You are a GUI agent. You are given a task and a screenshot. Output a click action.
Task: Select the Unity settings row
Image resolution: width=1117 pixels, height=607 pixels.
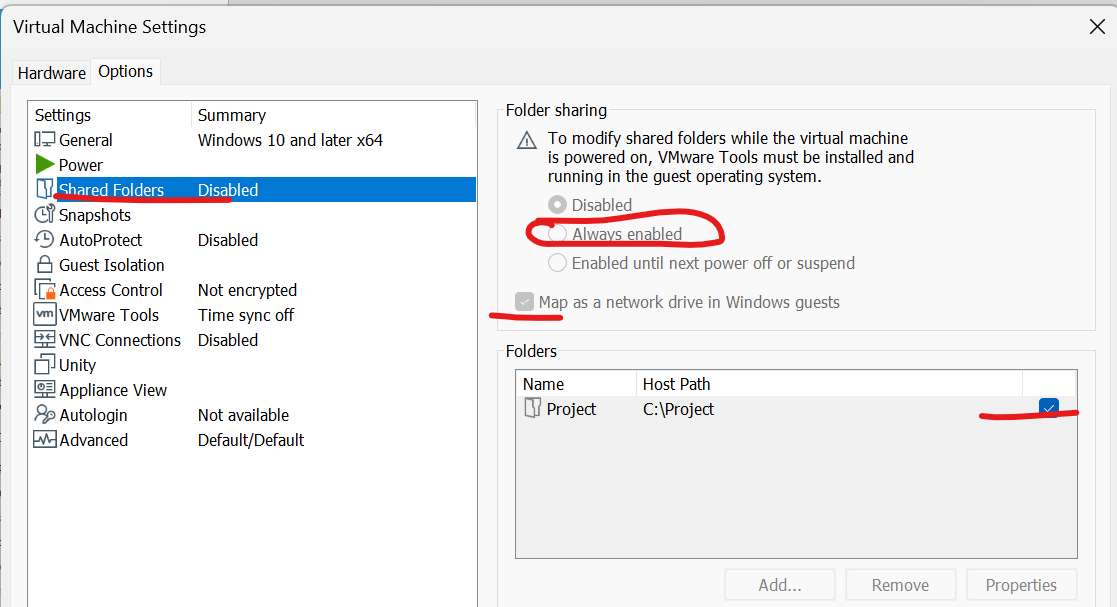[x=252, y=364]
